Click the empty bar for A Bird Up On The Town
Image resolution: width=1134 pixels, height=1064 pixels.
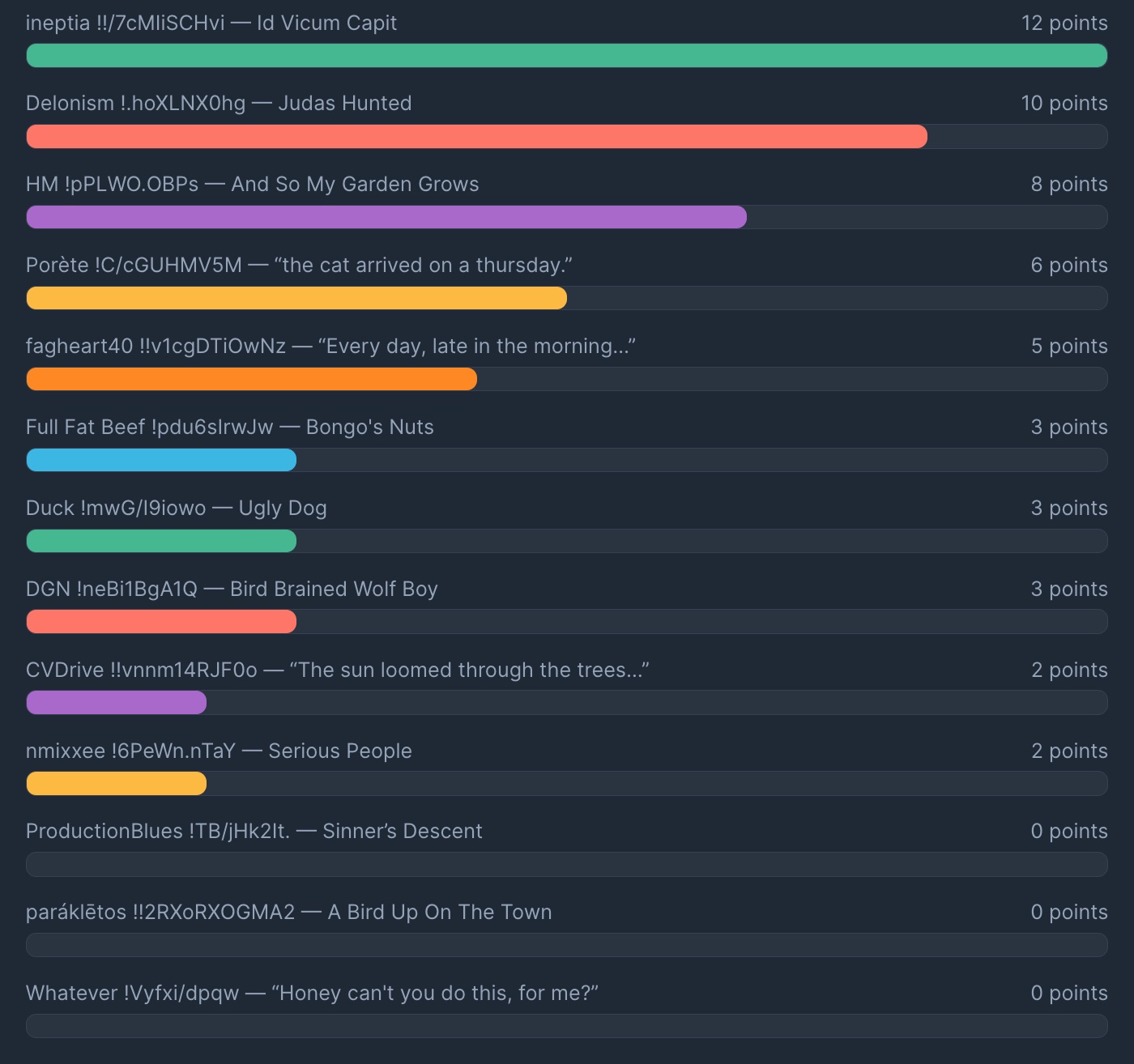(x=567, y=945)
